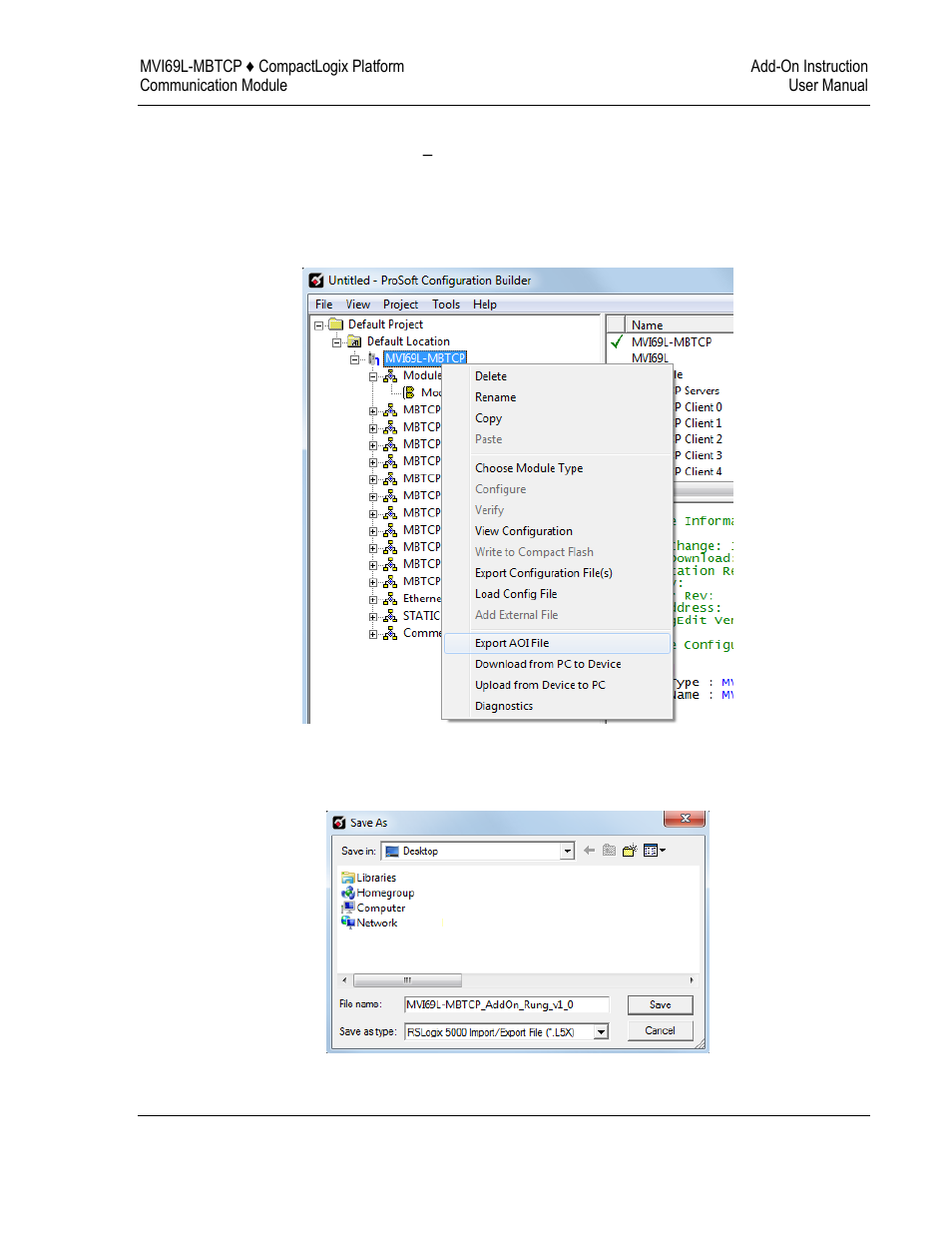Click the Save As dialog title icon
The width and height of the screenshot is (952, 1233).
click(339, 823)
